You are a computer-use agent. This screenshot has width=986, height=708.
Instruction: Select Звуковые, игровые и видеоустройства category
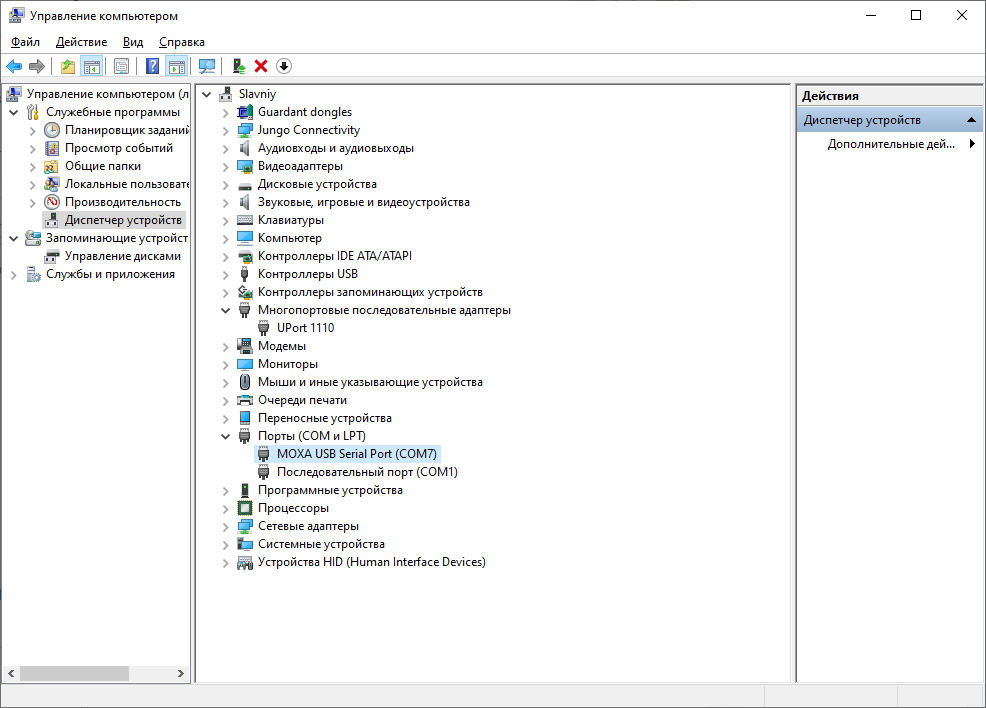(363, 202)
